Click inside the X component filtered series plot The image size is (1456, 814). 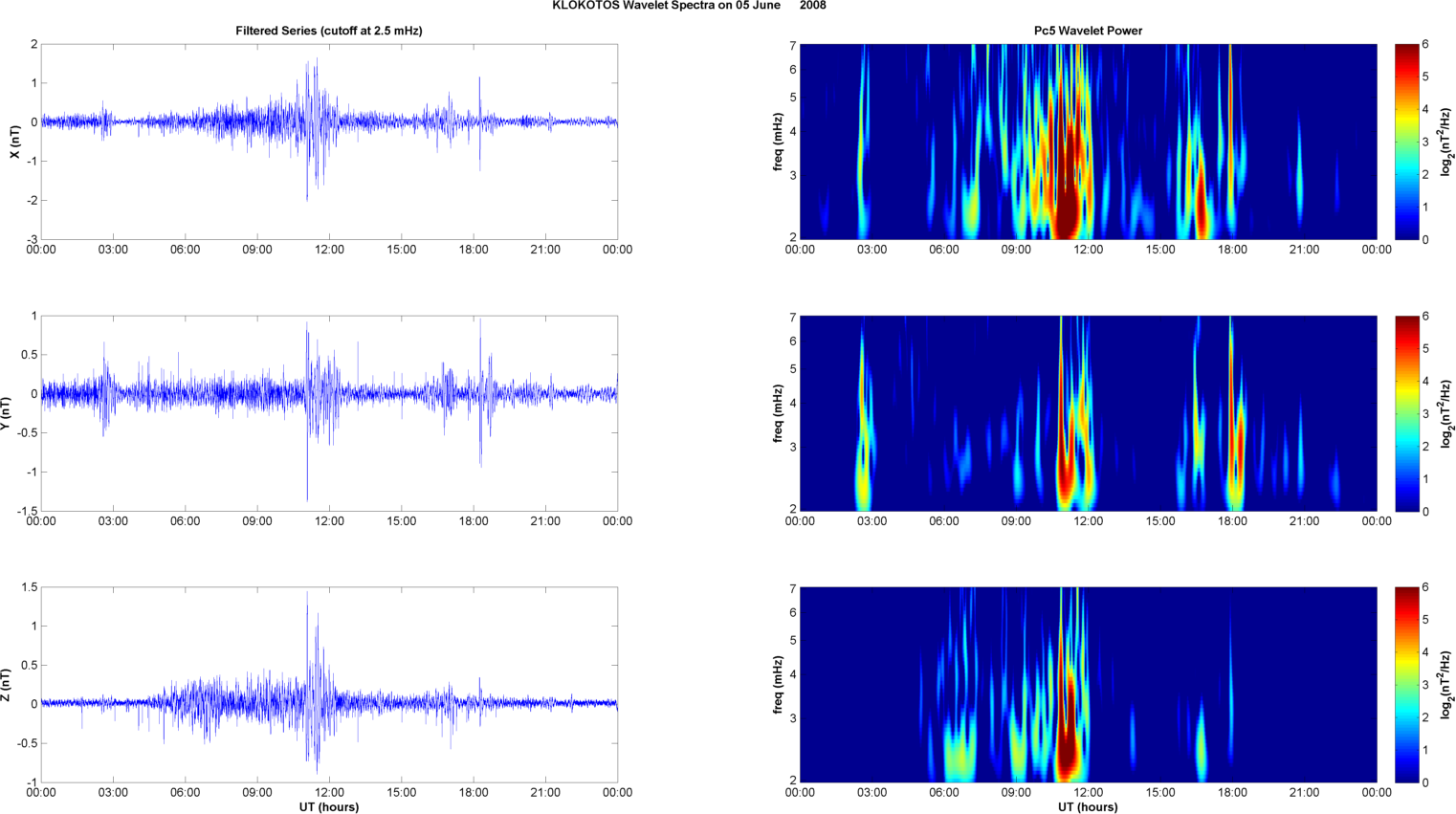pos(329,142)
